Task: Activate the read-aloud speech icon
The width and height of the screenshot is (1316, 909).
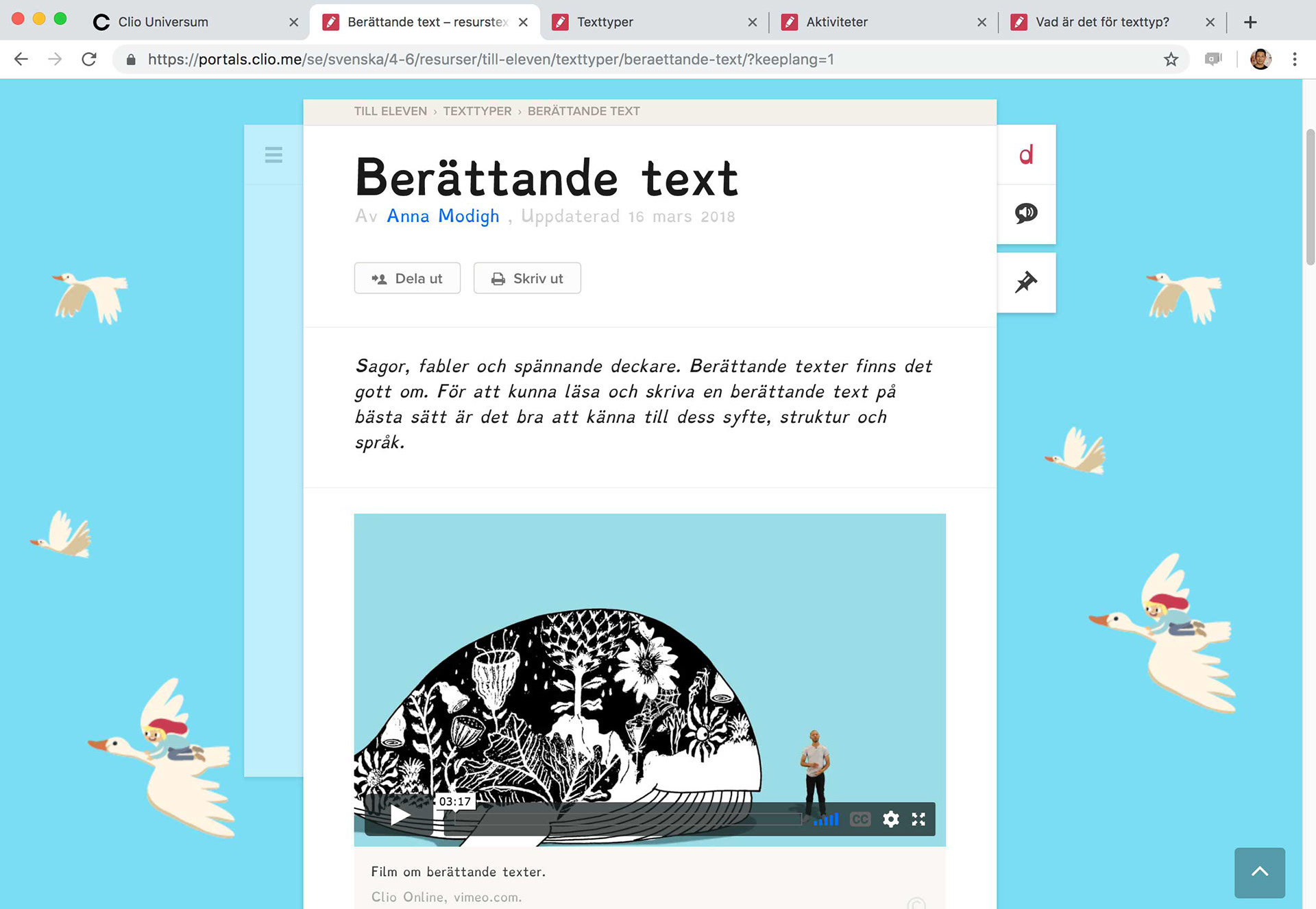Action: pos(1025,213)
